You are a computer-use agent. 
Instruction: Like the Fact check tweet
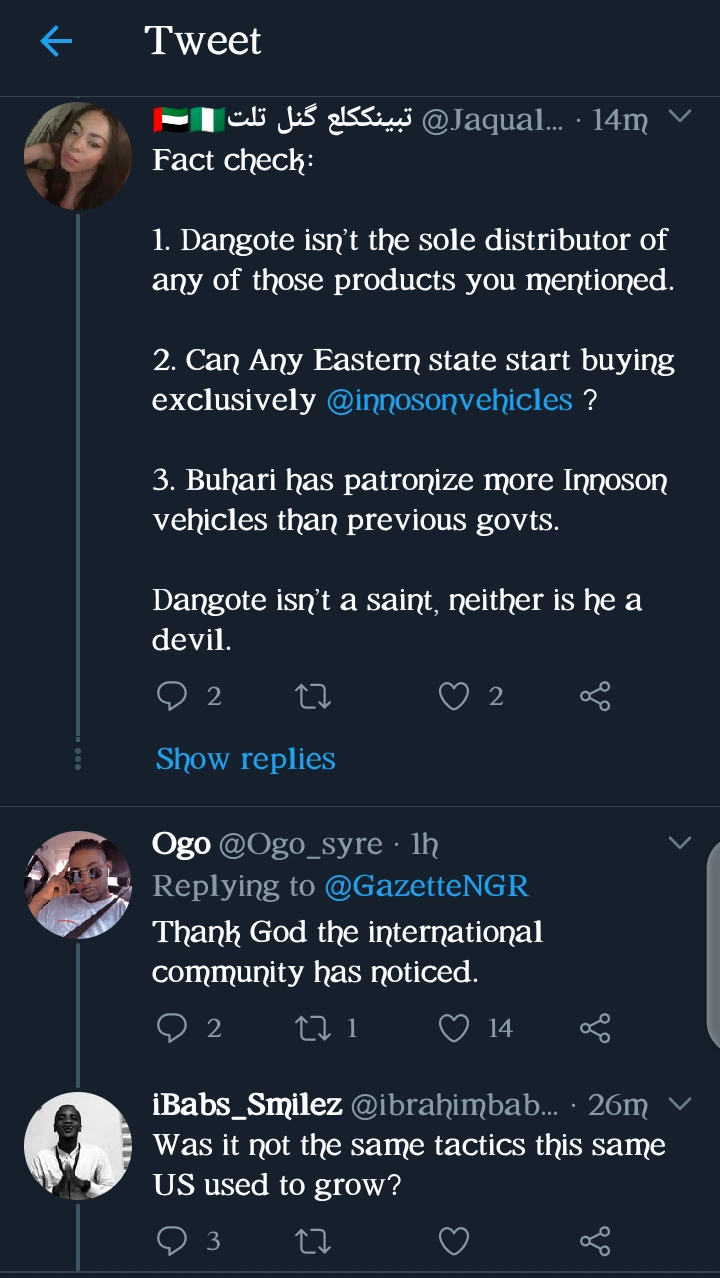coord(454,696)
